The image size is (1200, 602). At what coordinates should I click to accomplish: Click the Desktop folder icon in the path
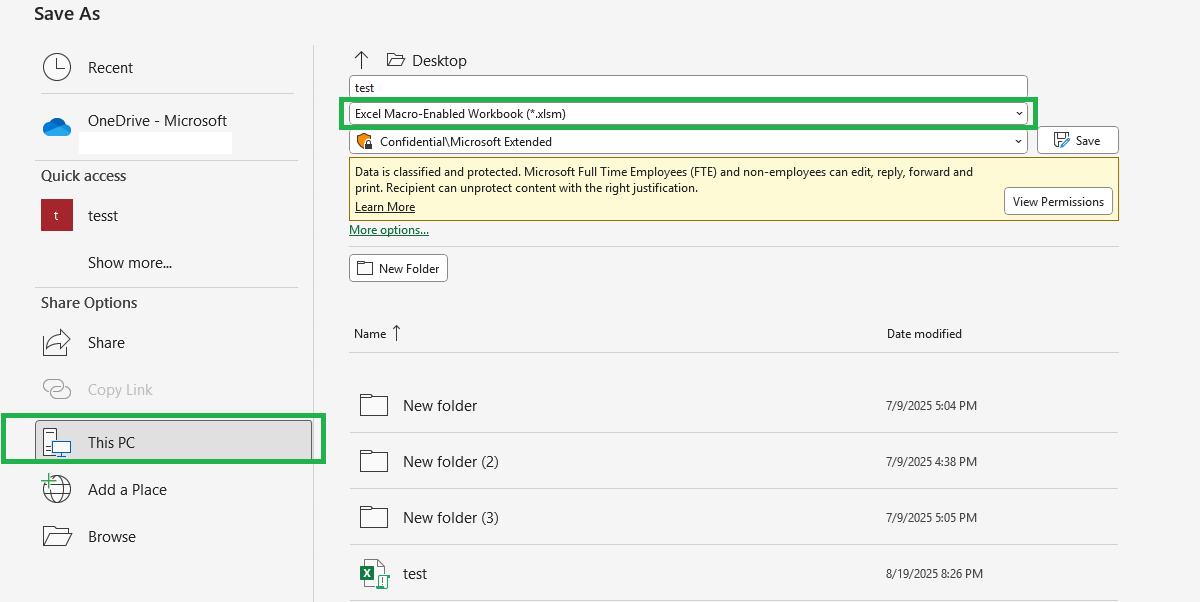pyautogui.click(x=395, y=60)
